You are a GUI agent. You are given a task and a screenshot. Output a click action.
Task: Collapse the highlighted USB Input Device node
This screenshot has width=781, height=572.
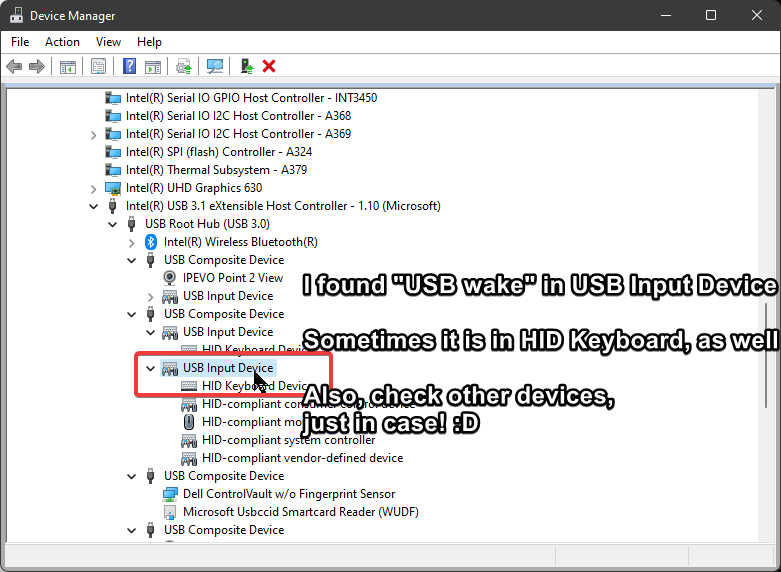[150, 369]
